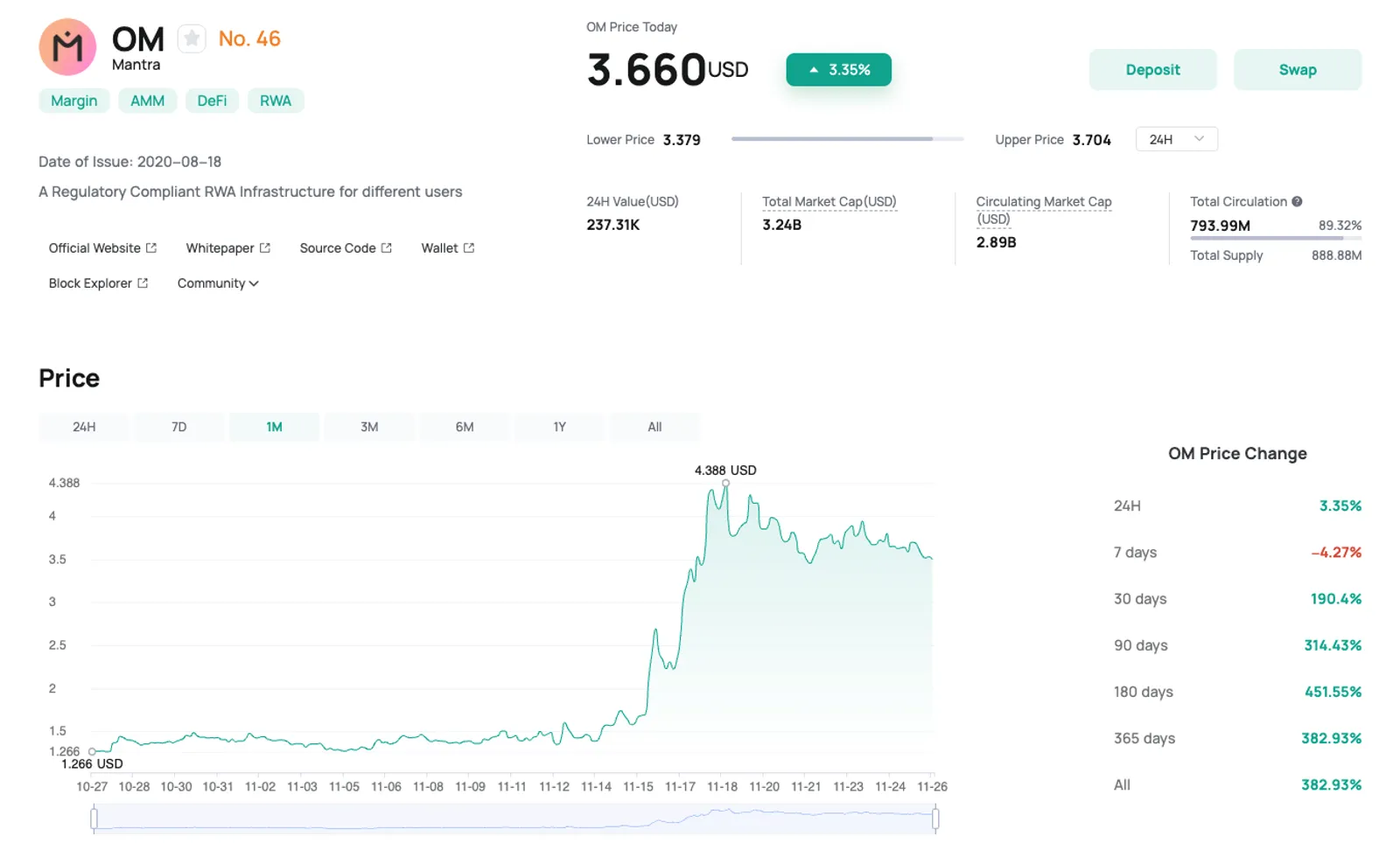This screenshot has height=864, width=1400.
Task: Click the Swap button
Action: 1297,70
